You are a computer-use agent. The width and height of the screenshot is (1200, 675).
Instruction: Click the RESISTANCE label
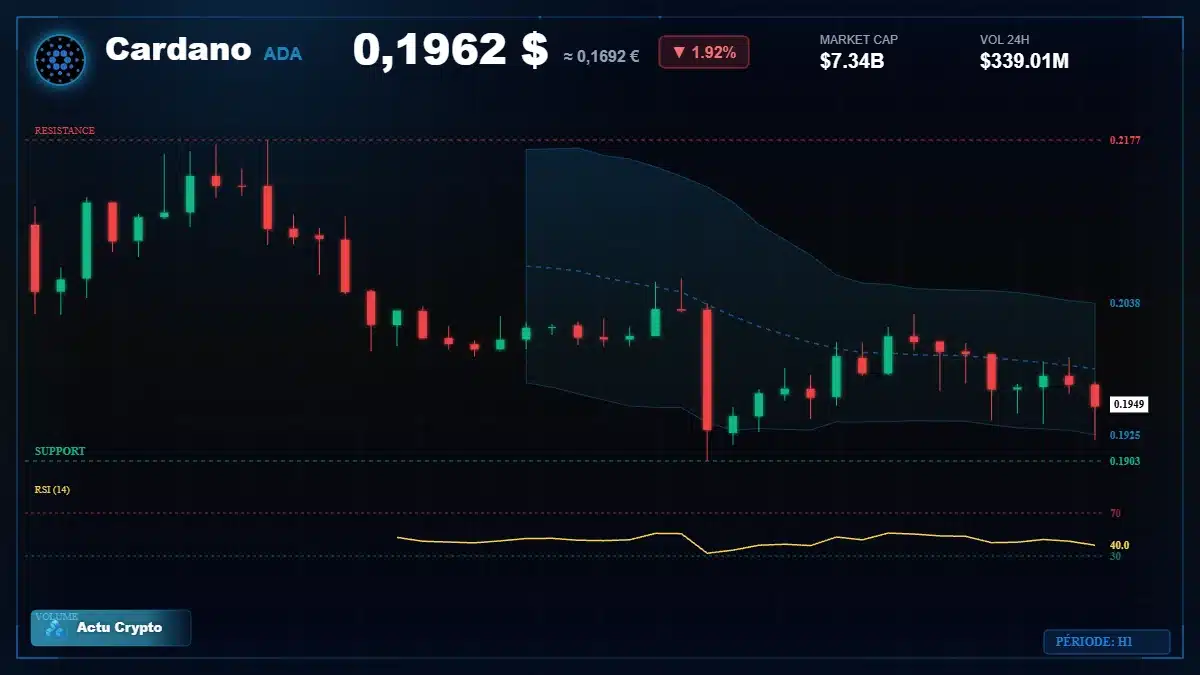pyautogui.click(x=65, y=131)
